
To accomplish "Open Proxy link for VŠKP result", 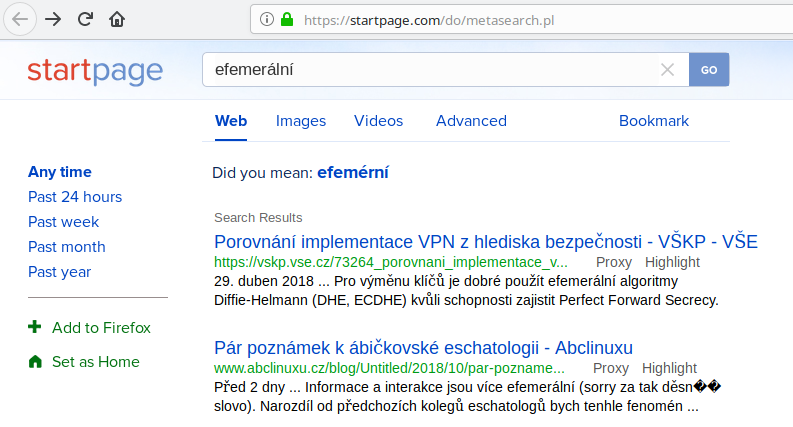I will (613, 262).
